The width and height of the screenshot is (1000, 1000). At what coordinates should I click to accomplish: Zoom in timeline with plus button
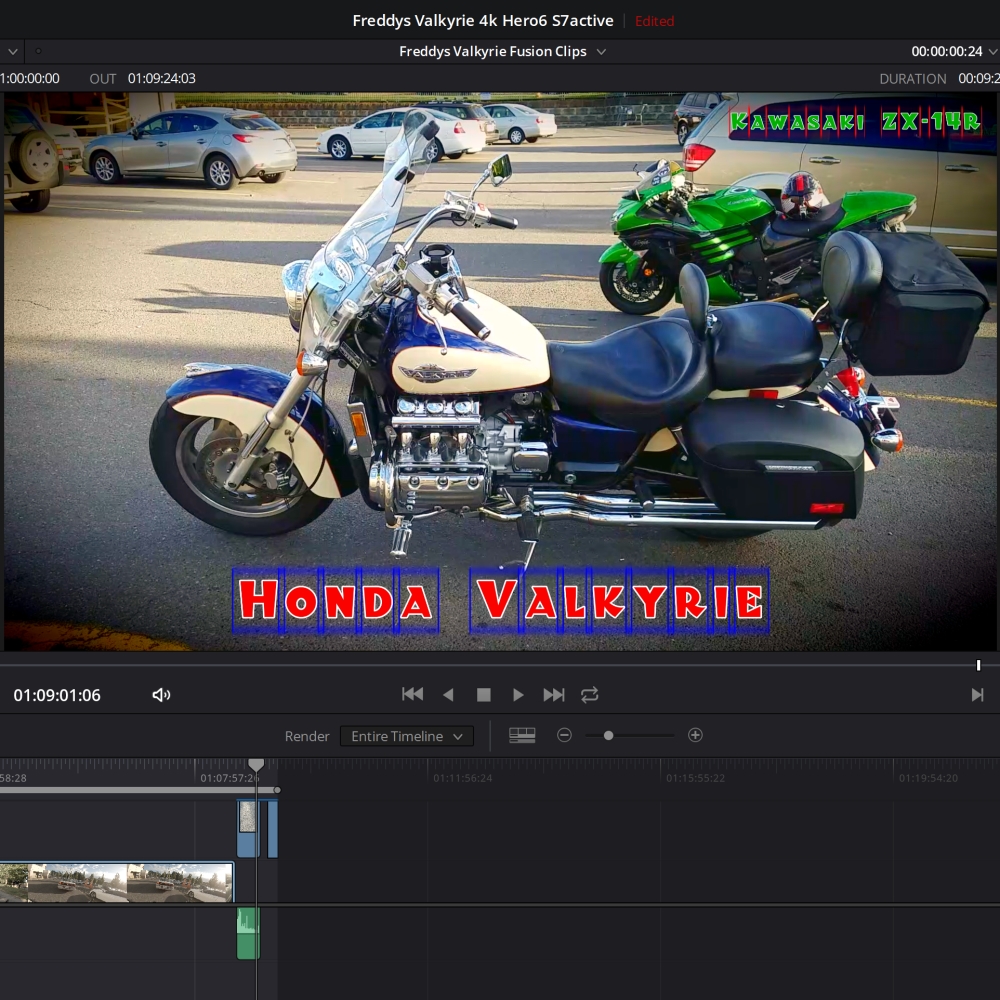696,736
